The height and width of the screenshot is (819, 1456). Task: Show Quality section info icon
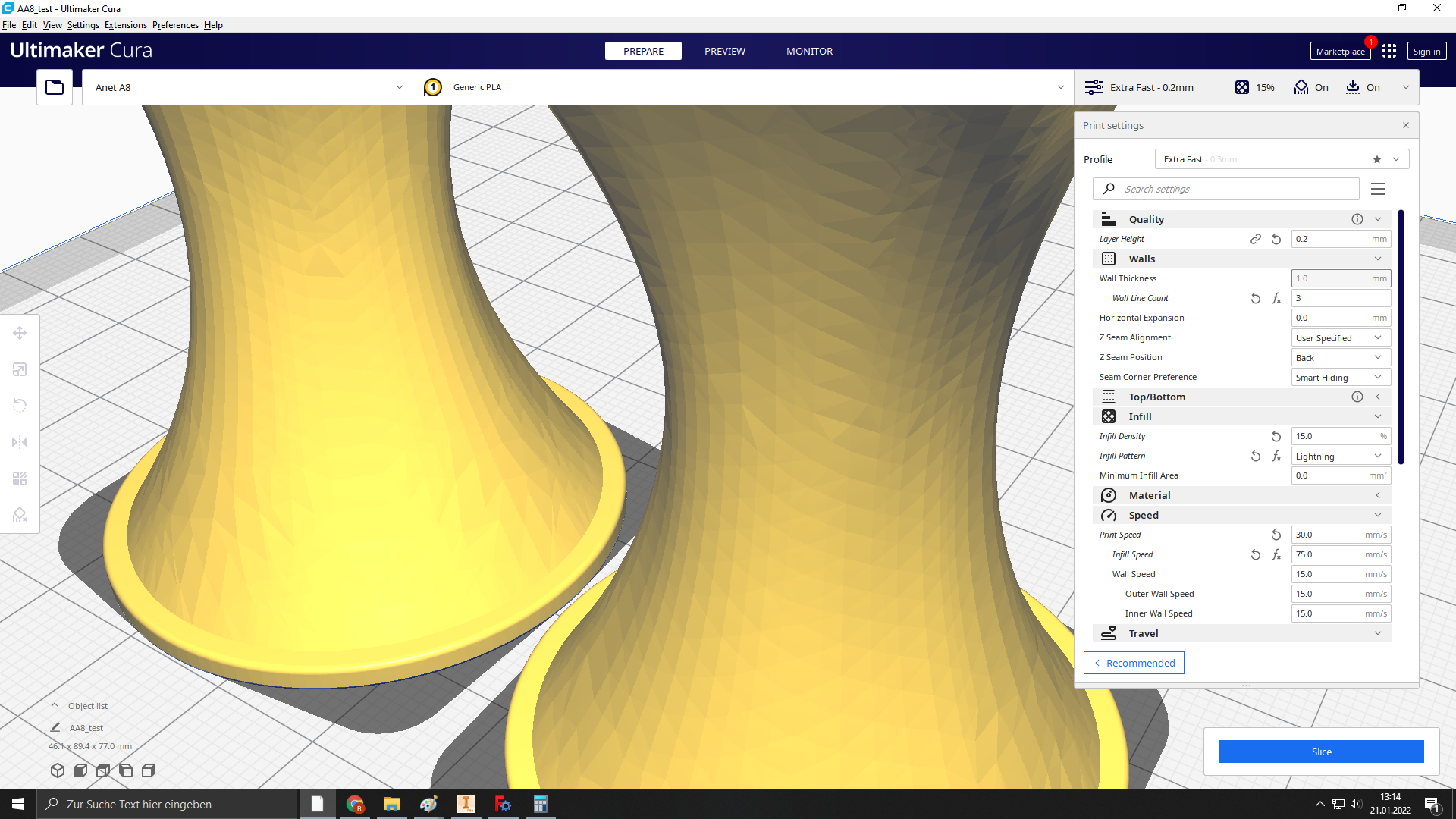pyautogui.click(x=1357, y=219)
